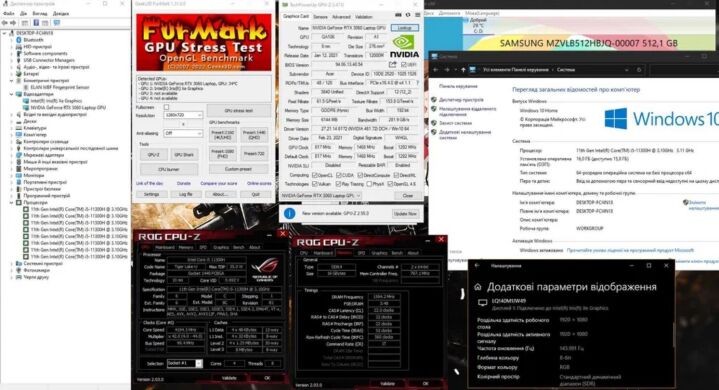The width and height of the screenshot is (719, 390).
Task: Click the blue info icon in GPU-Z update notice
Action: click(289, 213)
